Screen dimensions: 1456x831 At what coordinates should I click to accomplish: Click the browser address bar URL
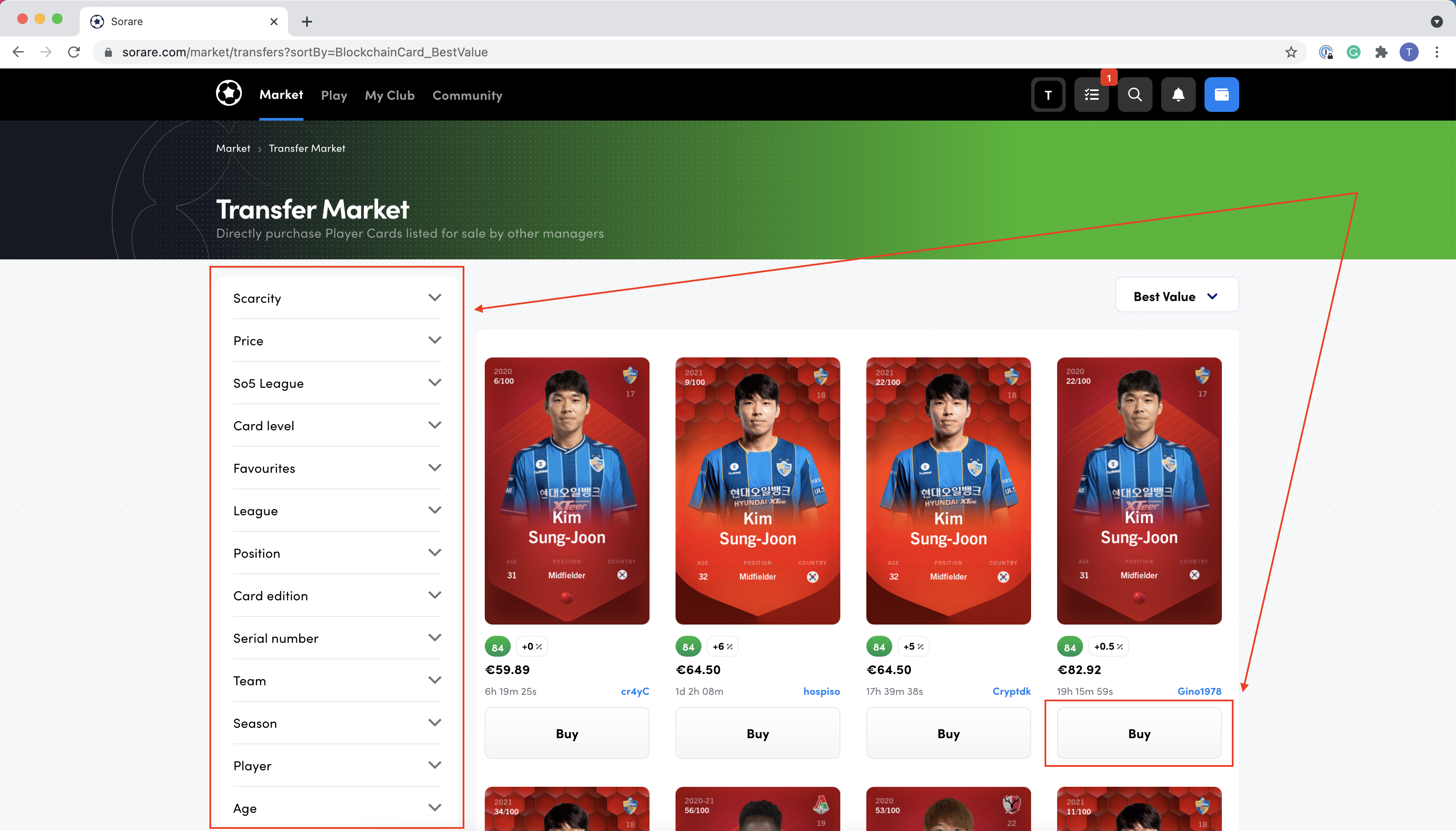point(305,52)
